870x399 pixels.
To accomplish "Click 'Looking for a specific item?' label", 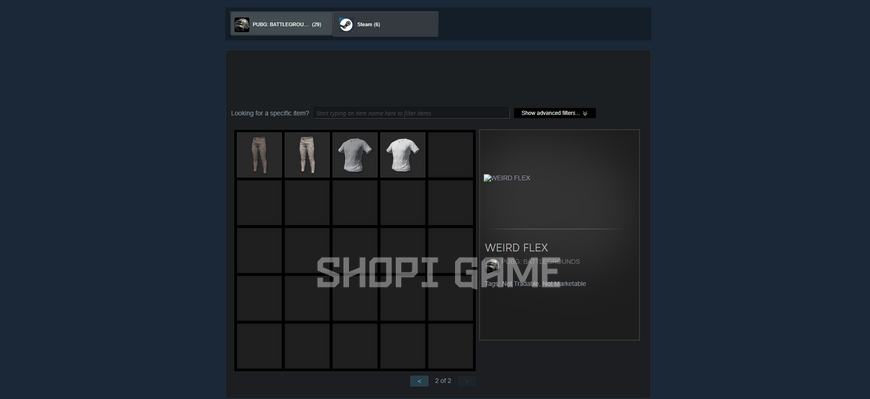I will (x=270, y=113).
